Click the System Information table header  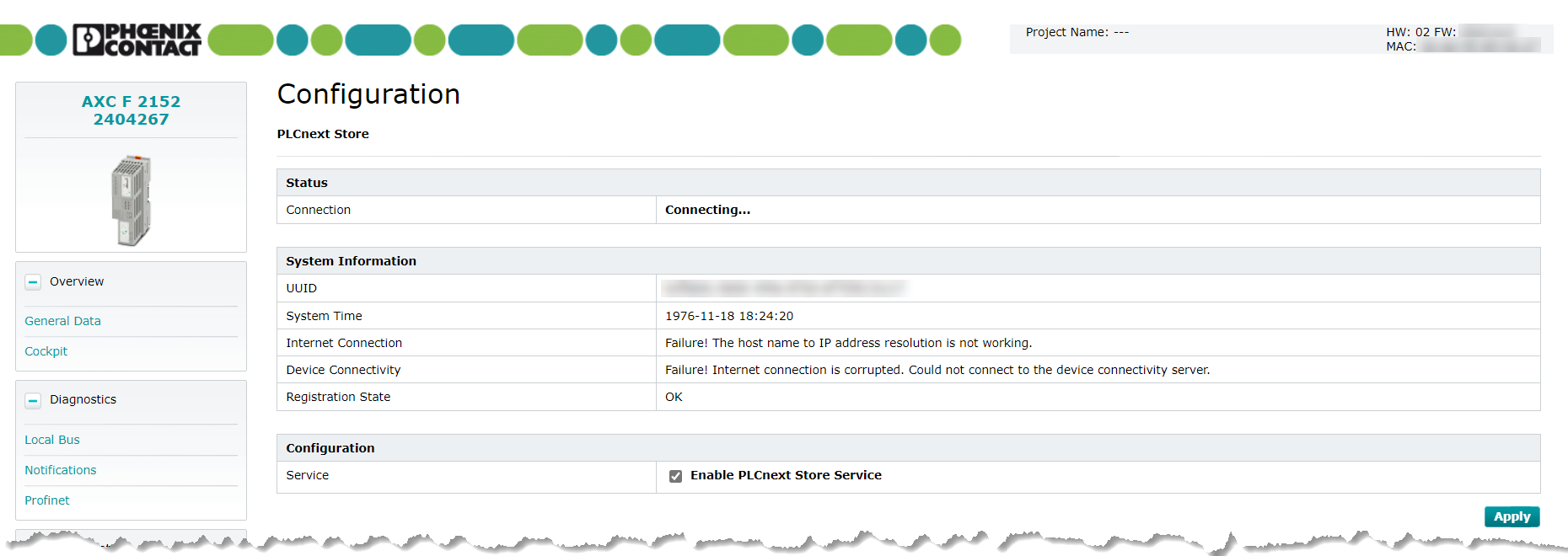(908, 261)
